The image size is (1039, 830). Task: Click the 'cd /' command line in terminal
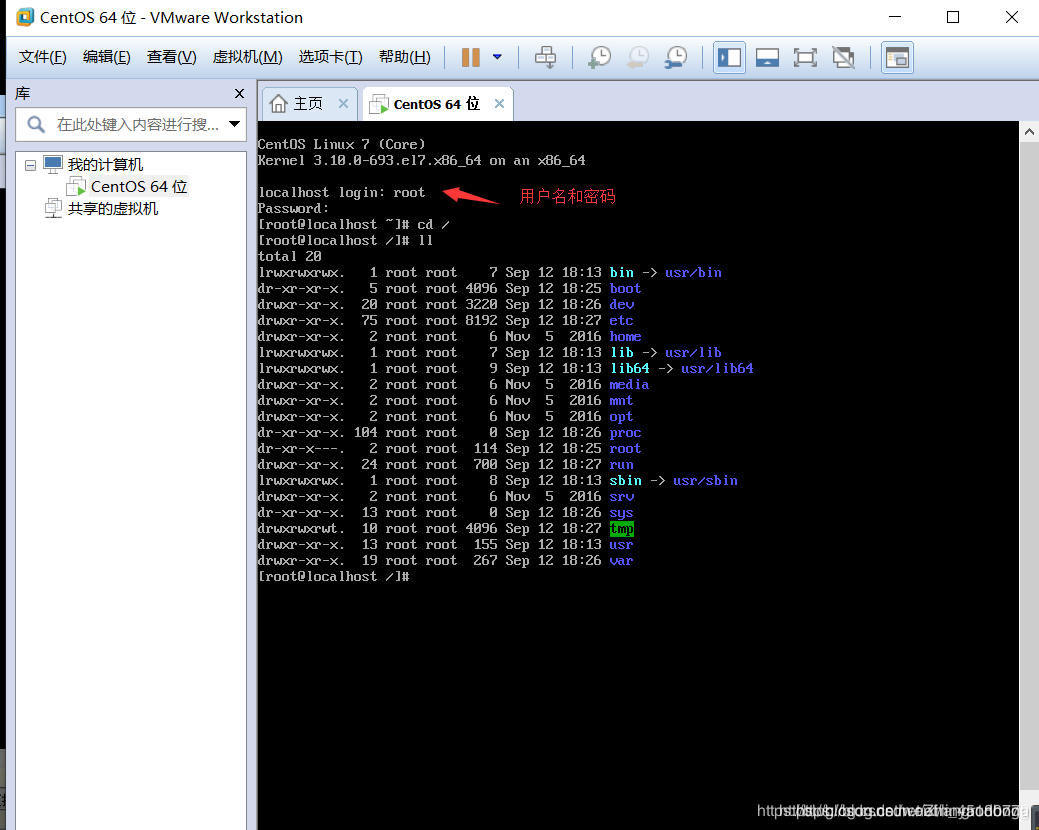[x=354, y=225]
